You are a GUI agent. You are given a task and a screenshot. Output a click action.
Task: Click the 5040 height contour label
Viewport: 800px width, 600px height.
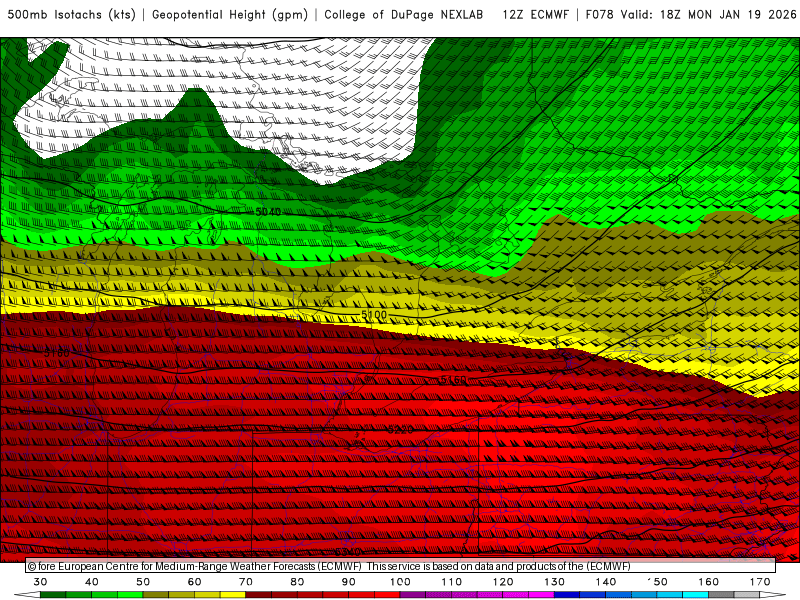tap(268, 211)
